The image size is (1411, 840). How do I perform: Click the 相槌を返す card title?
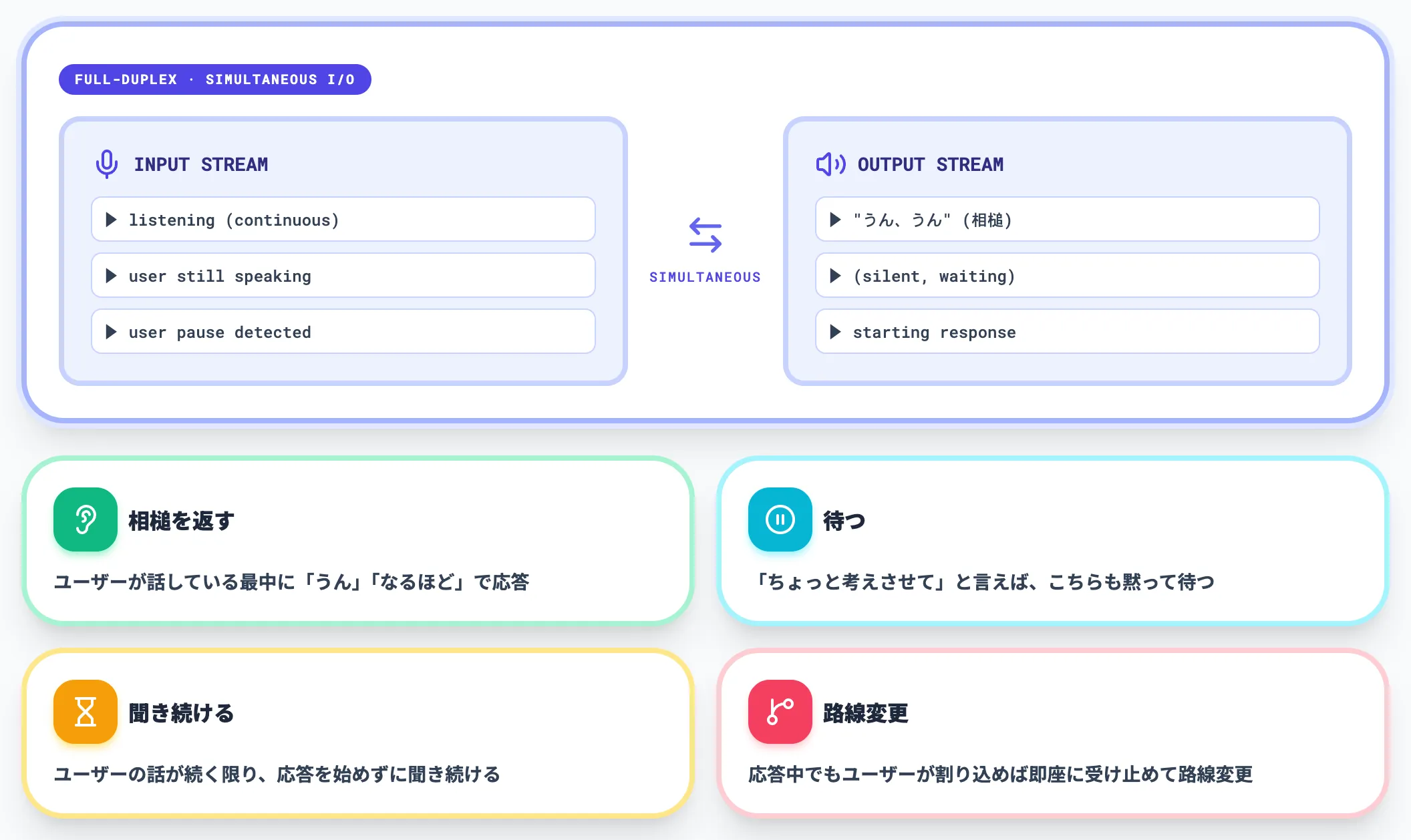181,521
